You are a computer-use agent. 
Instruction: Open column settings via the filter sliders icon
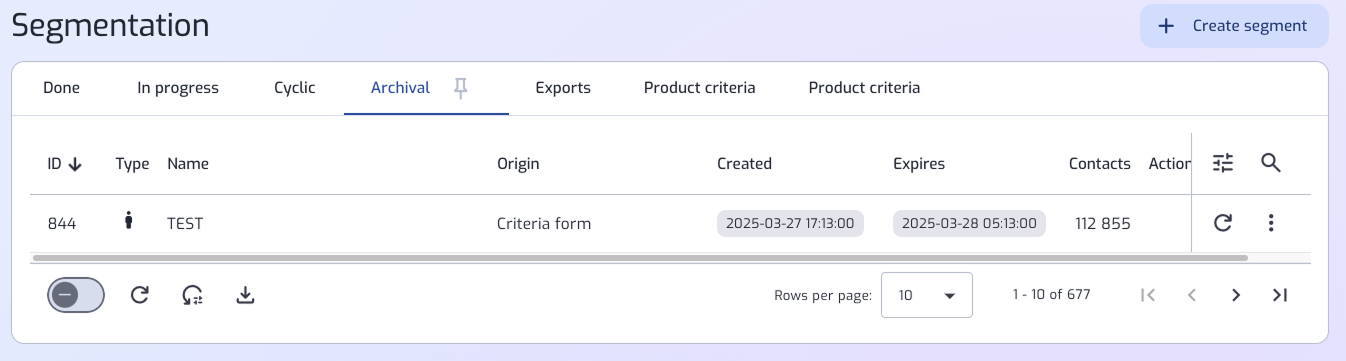tap(1224, 163)
